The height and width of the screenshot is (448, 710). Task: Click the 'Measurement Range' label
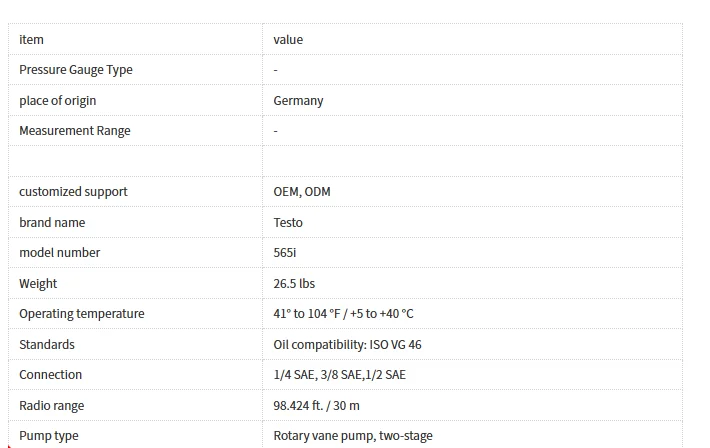coord(75,131)
